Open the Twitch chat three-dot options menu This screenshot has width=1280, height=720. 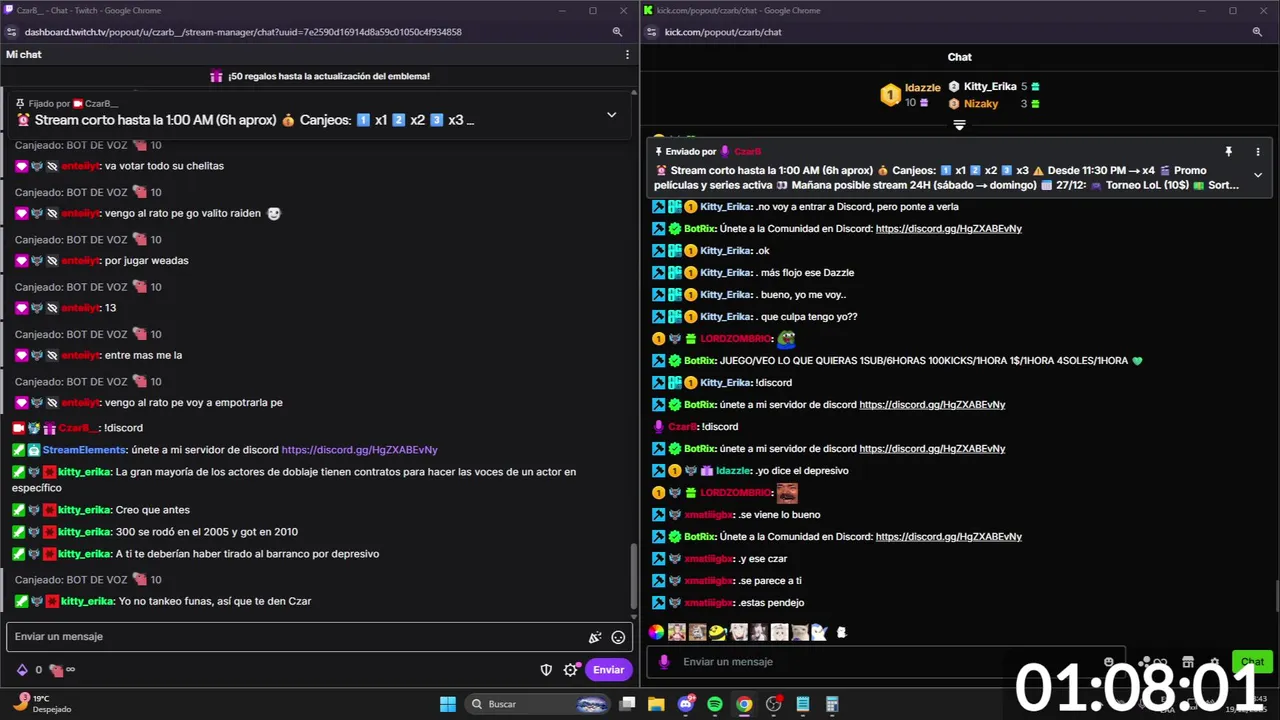(x=627, y=54)
